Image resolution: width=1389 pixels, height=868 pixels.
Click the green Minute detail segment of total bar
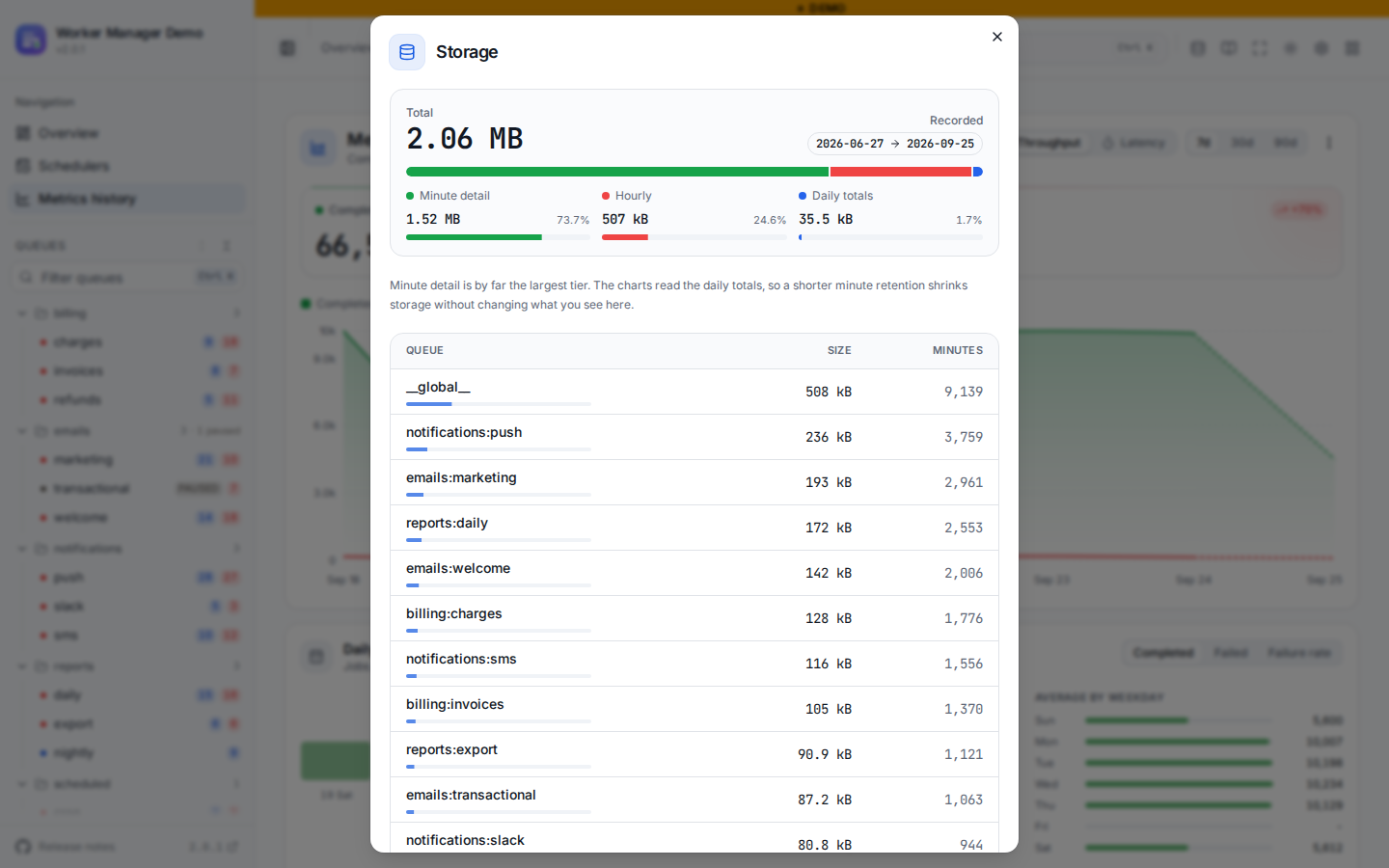coord(616,172)
